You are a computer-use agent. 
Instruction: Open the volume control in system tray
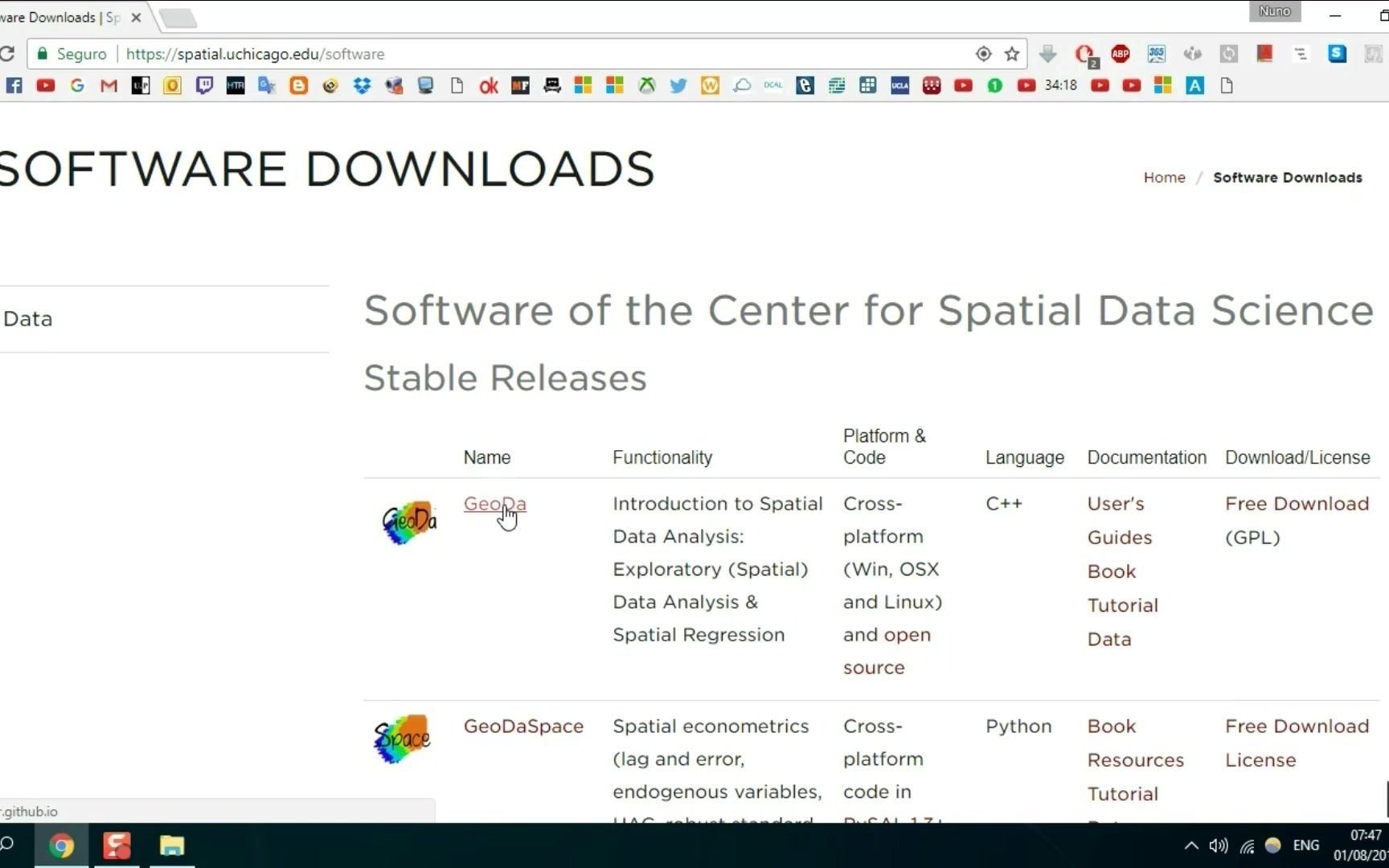pos(1219,845)
